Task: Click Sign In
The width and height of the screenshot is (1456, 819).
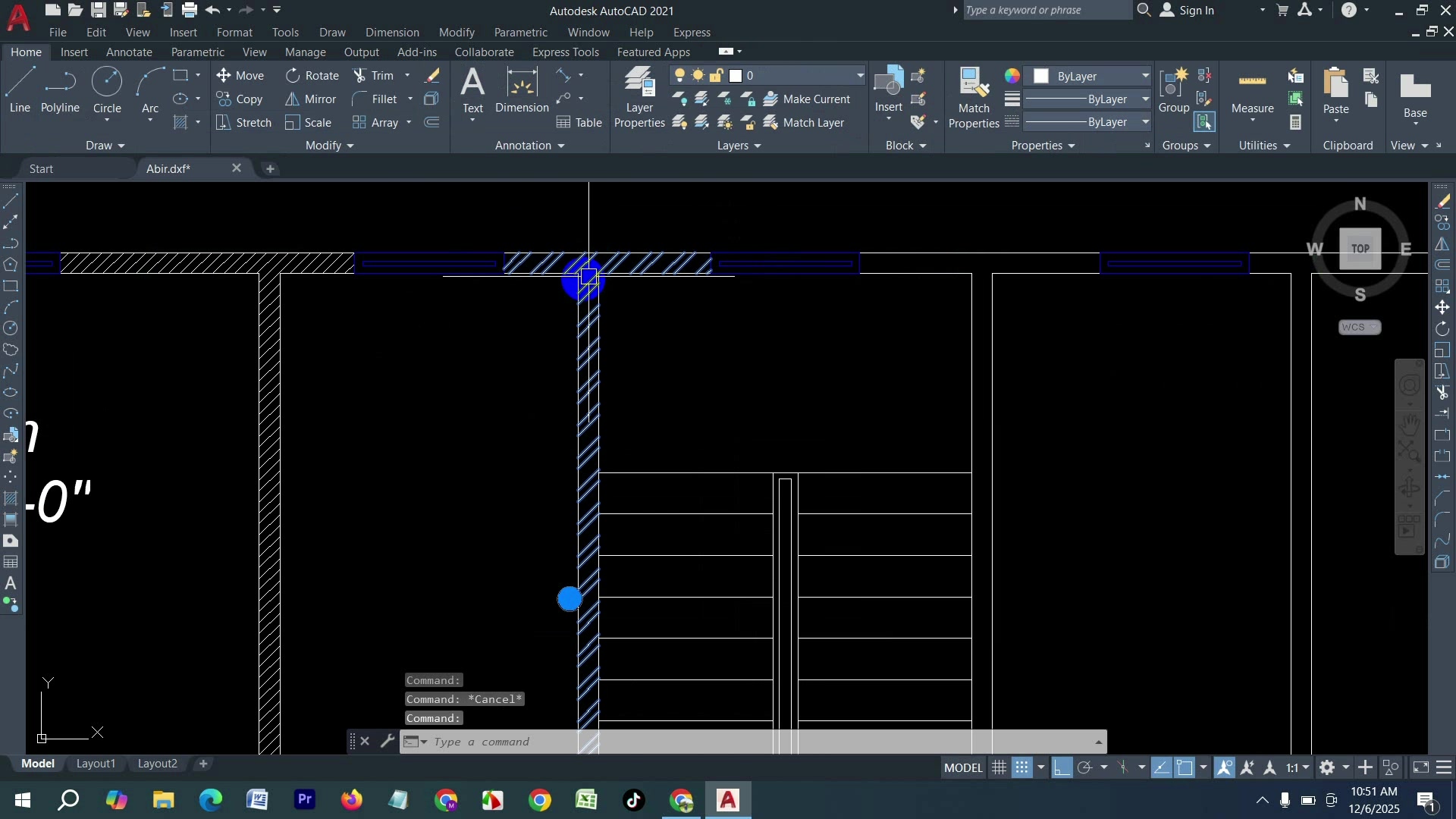Action: (x=1188, y=10)
